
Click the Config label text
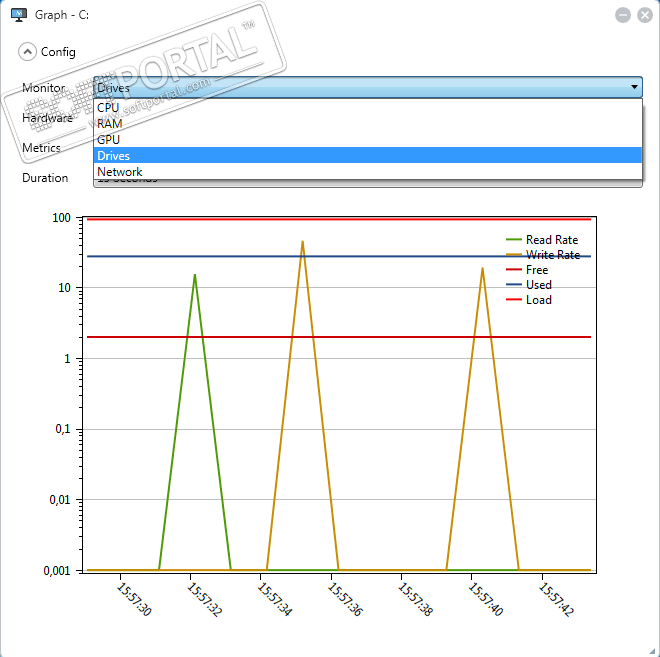coord(58,52)
